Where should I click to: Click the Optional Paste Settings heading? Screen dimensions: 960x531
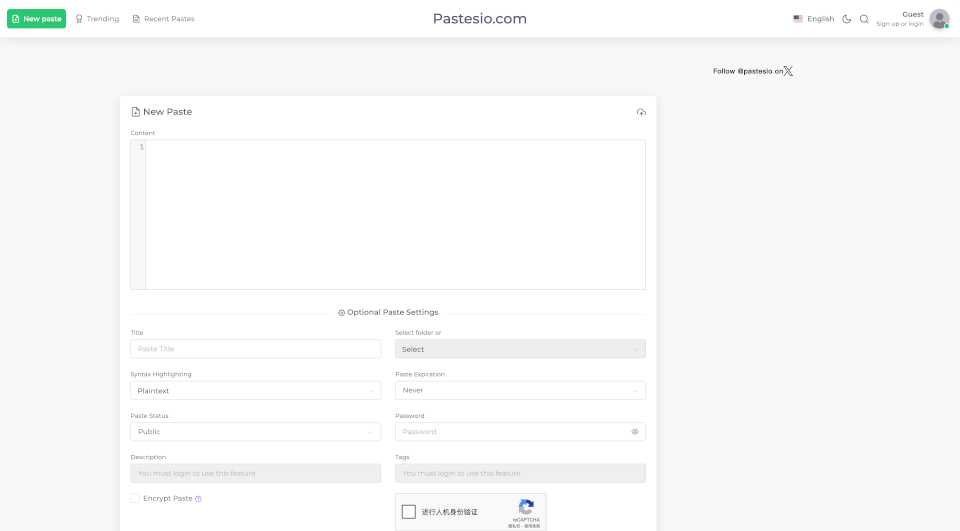pos(388,312)
